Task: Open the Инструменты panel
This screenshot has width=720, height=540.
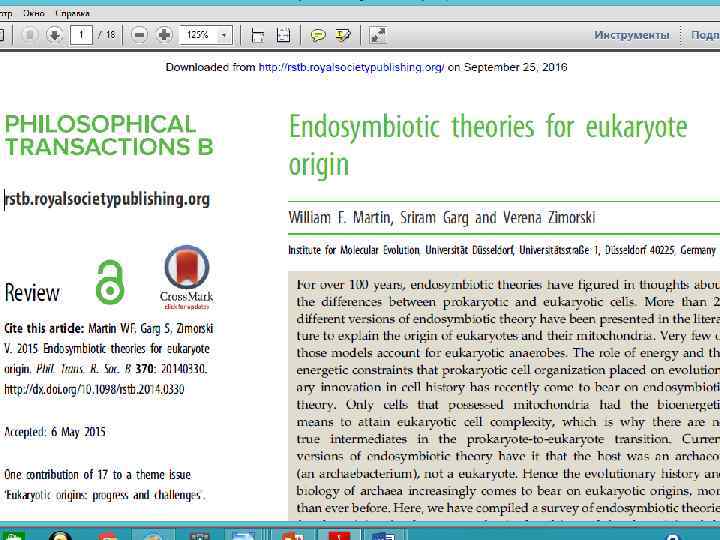Action: point(631,35)
